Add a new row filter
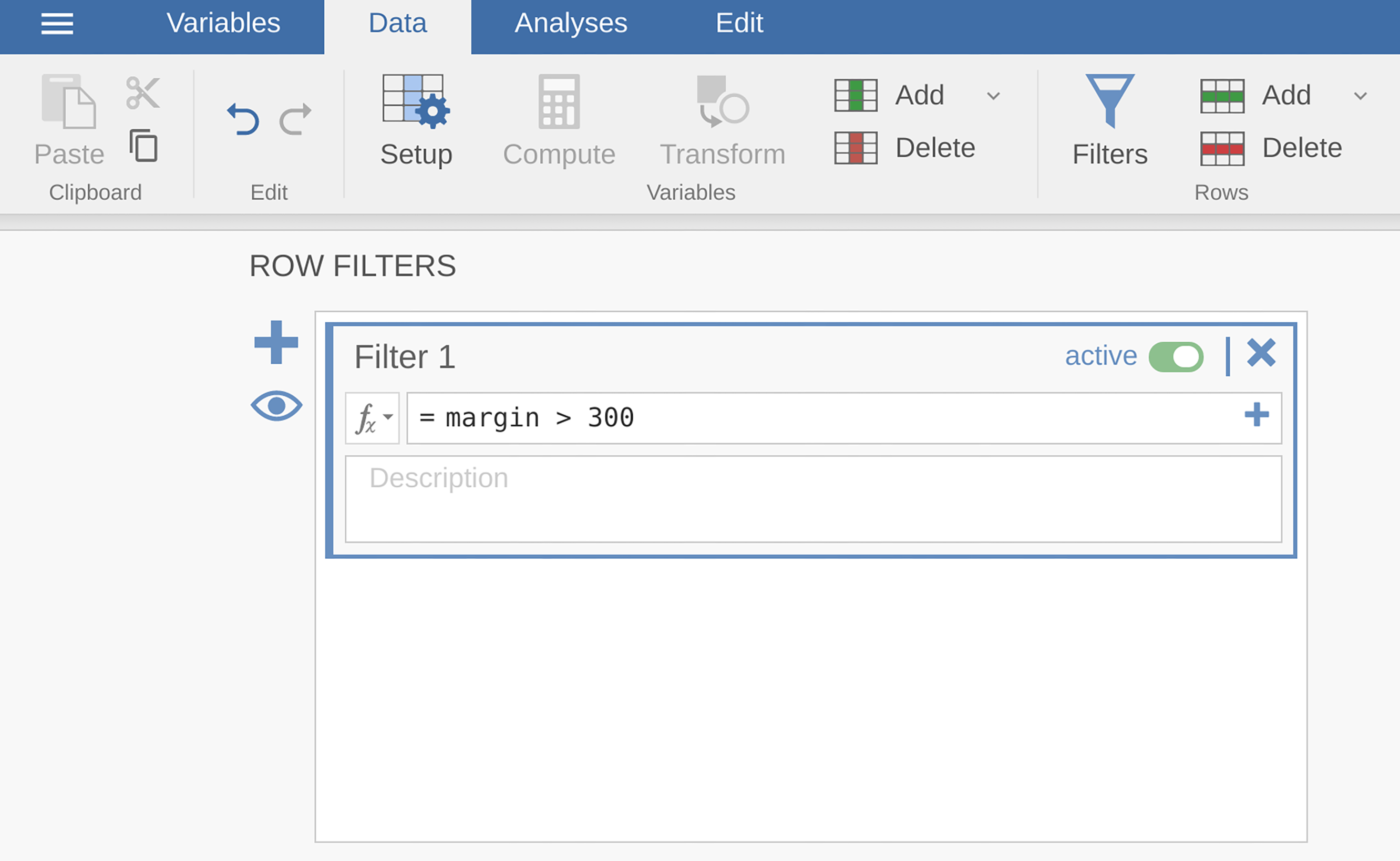Image resolution: width=1400 pixels, height=861 pixels. coord(276,342)
